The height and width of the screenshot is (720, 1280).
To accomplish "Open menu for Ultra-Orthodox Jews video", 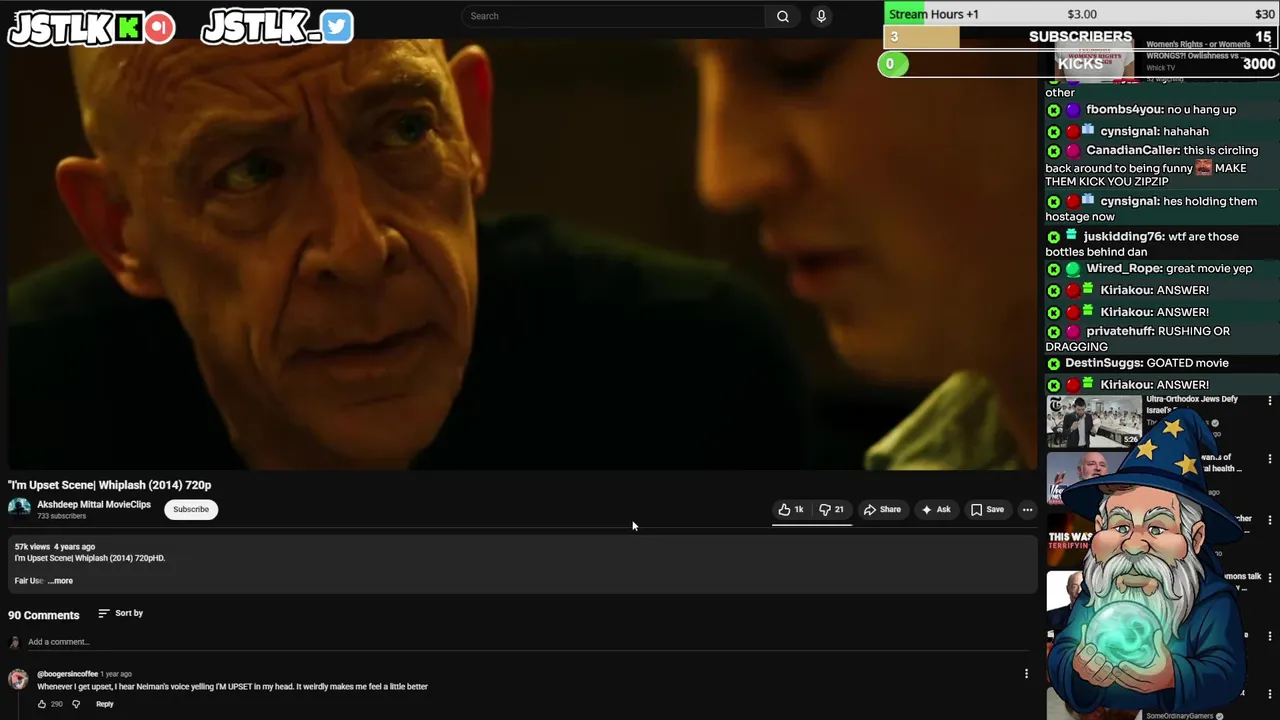I will [1270, 401].
